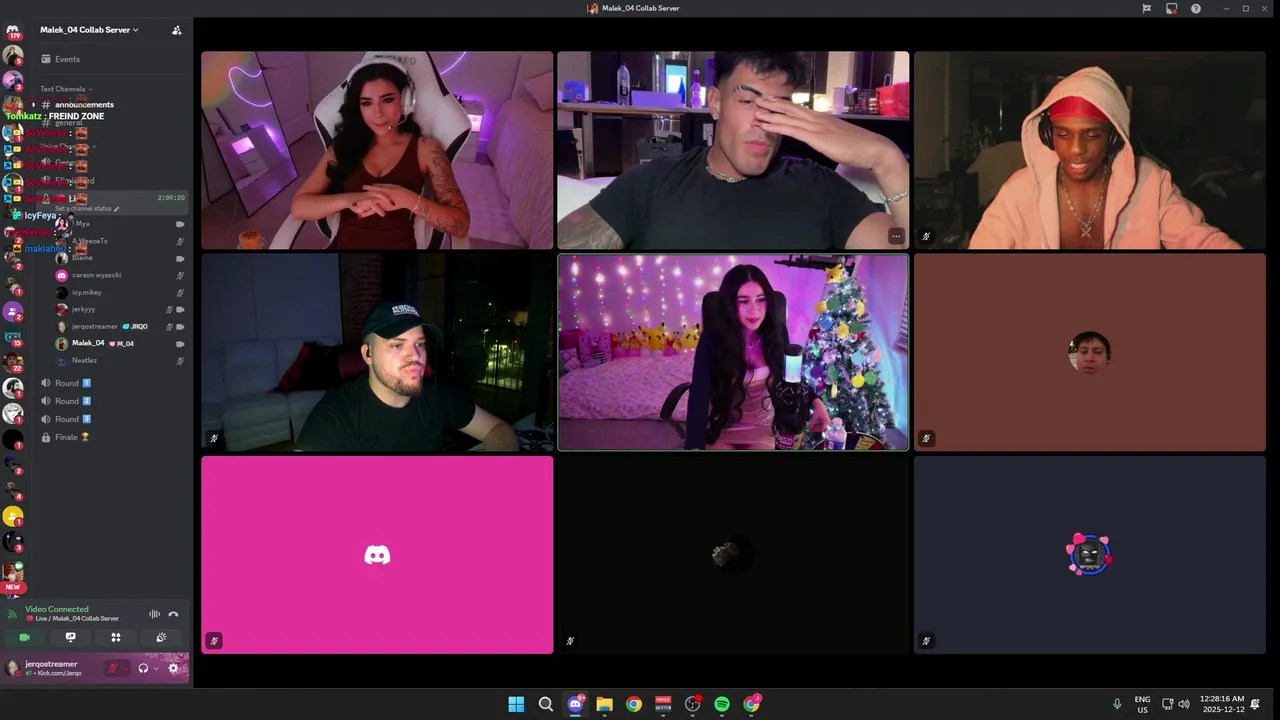Select the dark navy avatar participant tile
This screenshot has width=1280, height=720.
point(1090,555)
